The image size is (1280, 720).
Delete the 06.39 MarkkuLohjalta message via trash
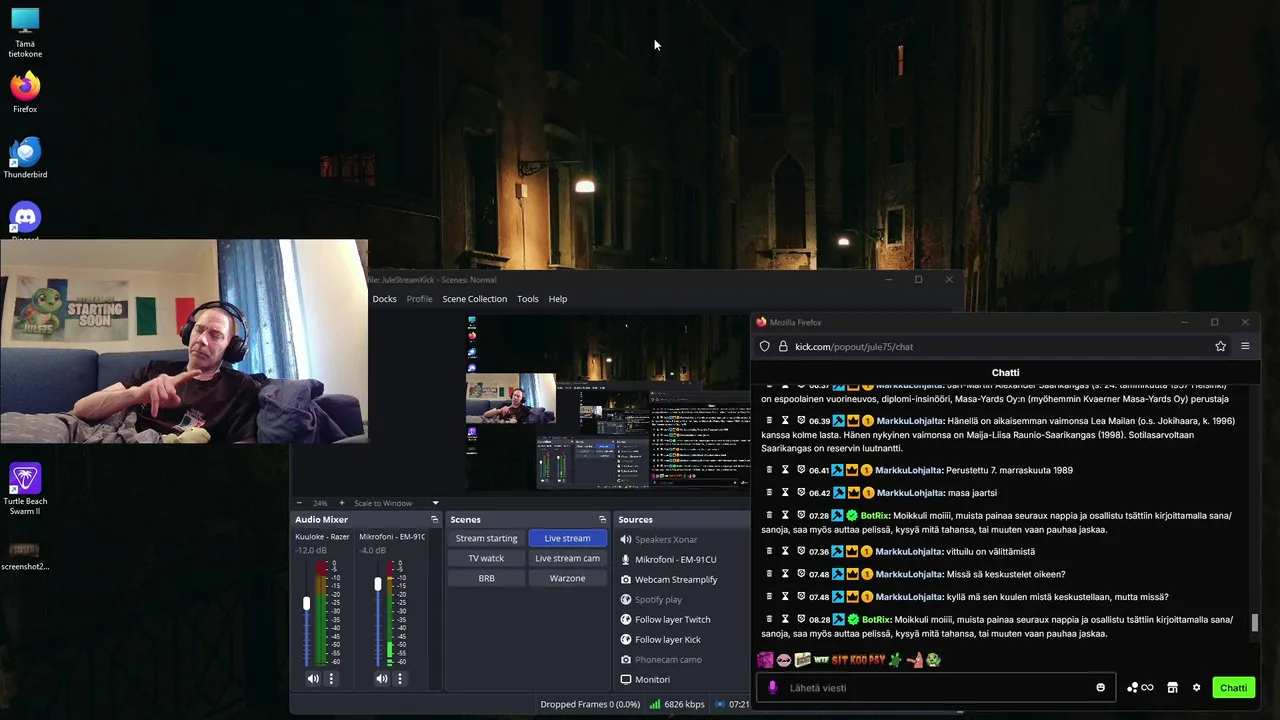pos(769,421)
